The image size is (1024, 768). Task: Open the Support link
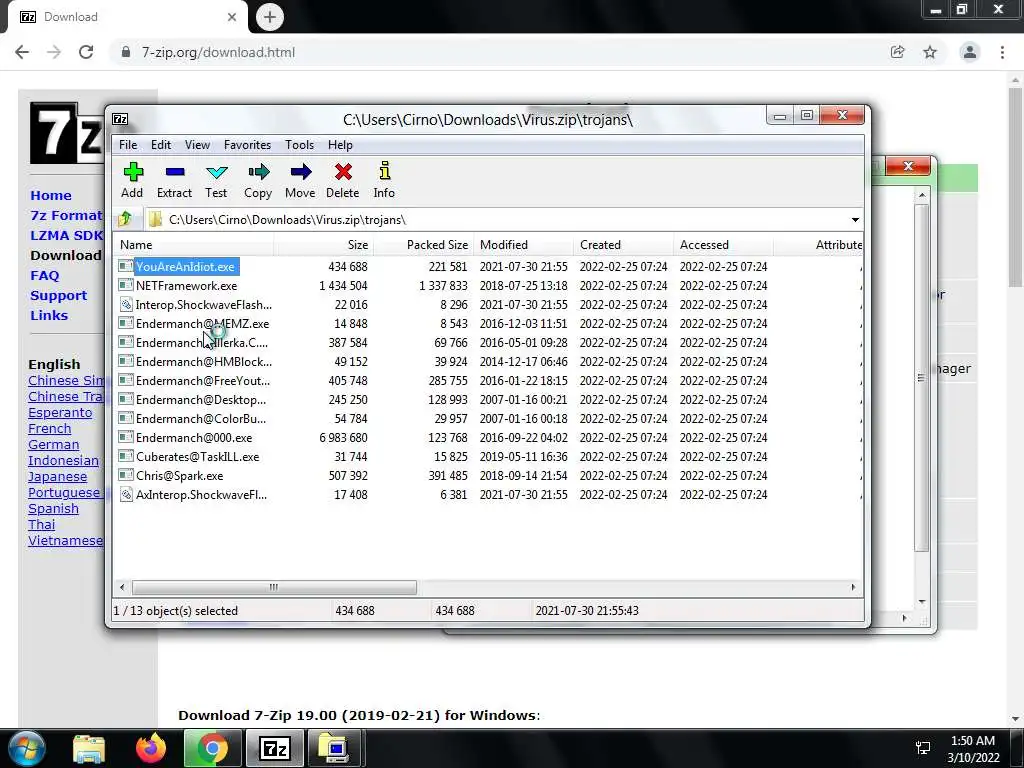[58, 296]
